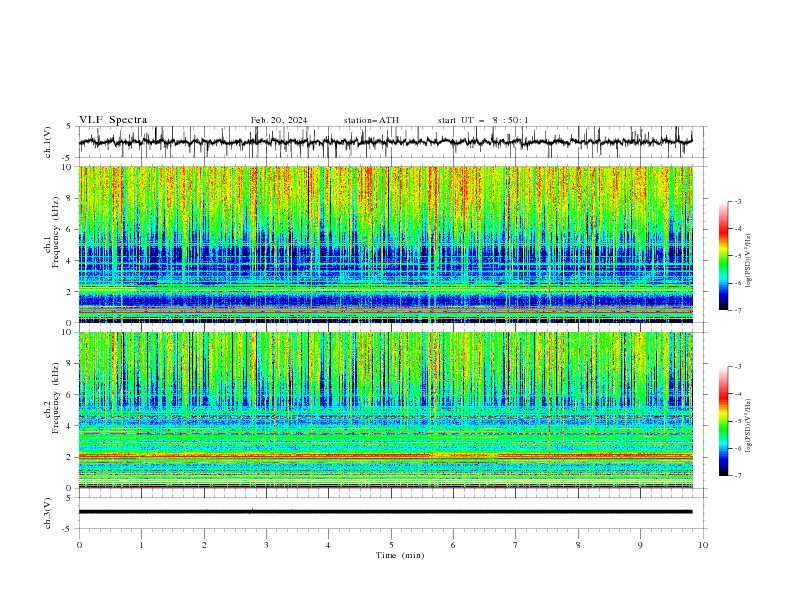Click the '-7' tick on upper colorbar

click(x=738, y=310)
